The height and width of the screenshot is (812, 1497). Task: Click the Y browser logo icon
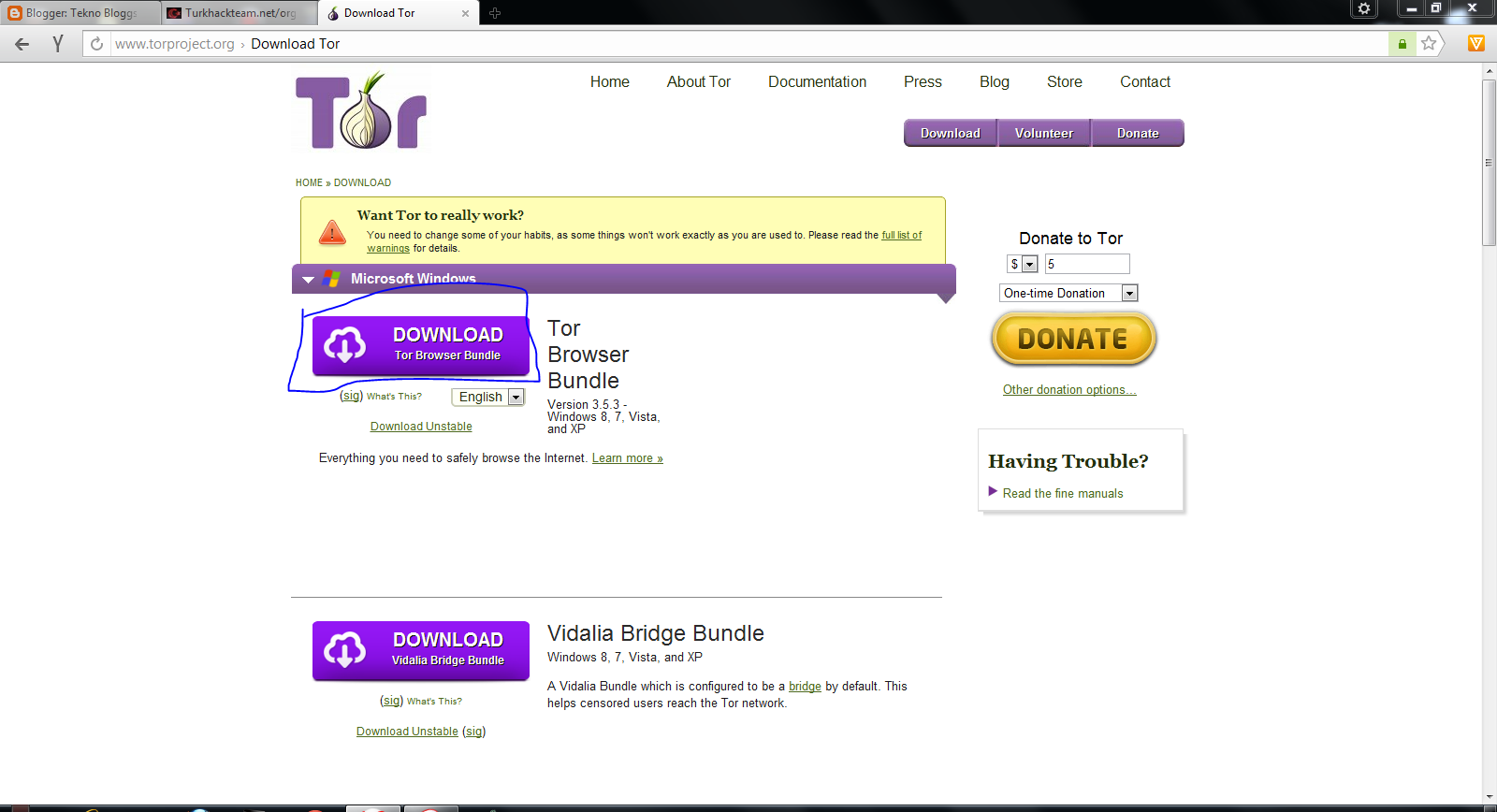(58, 44)
